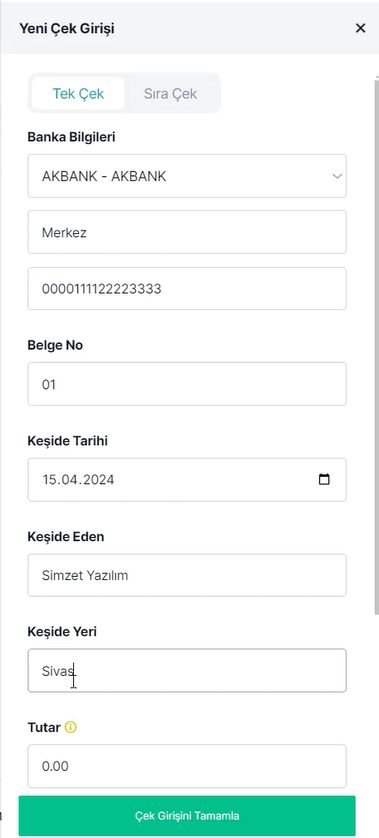Open the AKBANK - AKBANK bank selector
The height and width of the screenshot is (838, 379).
click(x=187, y=176)
